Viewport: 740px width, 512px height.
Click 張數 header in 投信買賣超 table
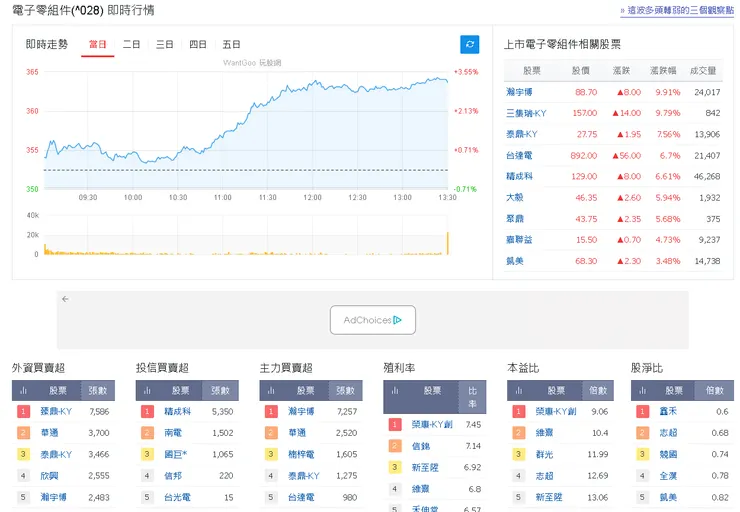[x=220, y=391]
